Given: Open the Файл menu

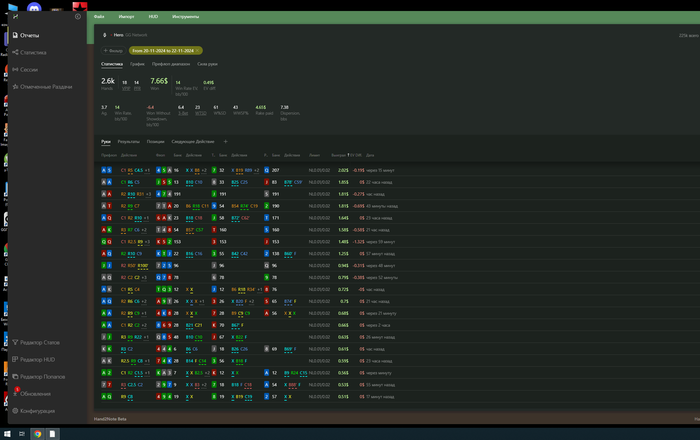Looking at the screenshot, I should [x=99, y=17].
